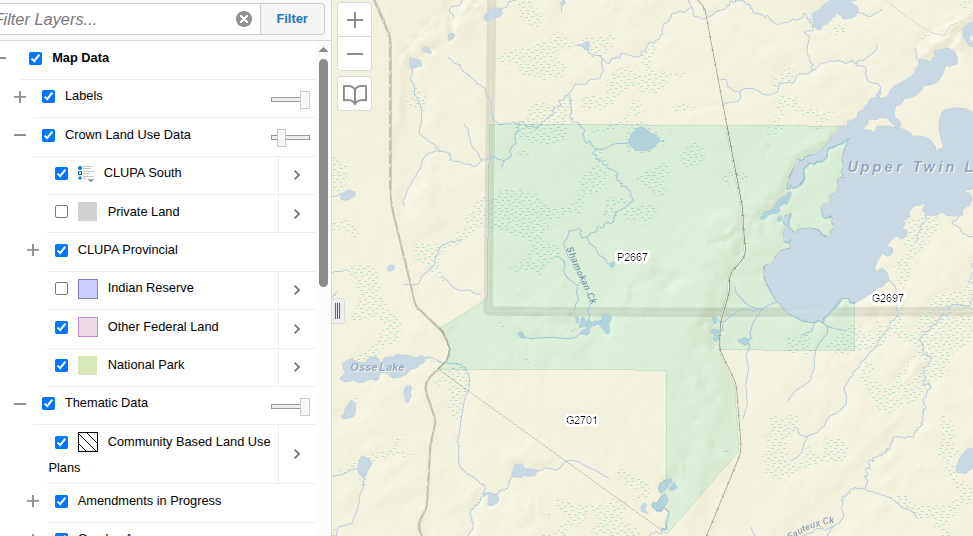The image size is (973, 536).
Task: Uncheck the CLUPA Provincial checkbox
Action: click(61, 251)
